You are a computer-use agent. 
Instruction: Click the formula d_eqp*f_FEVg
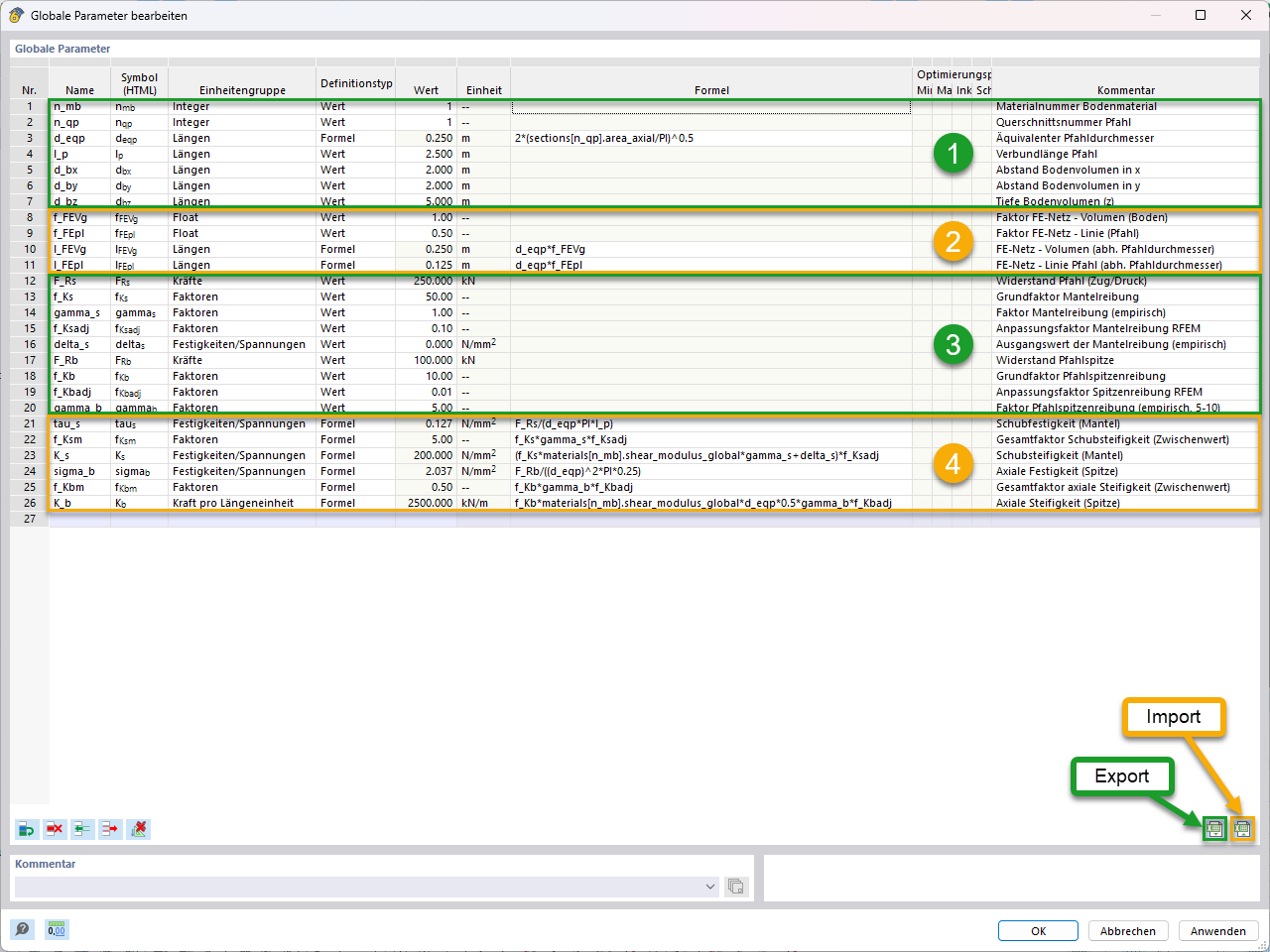[x=550, y=249]
